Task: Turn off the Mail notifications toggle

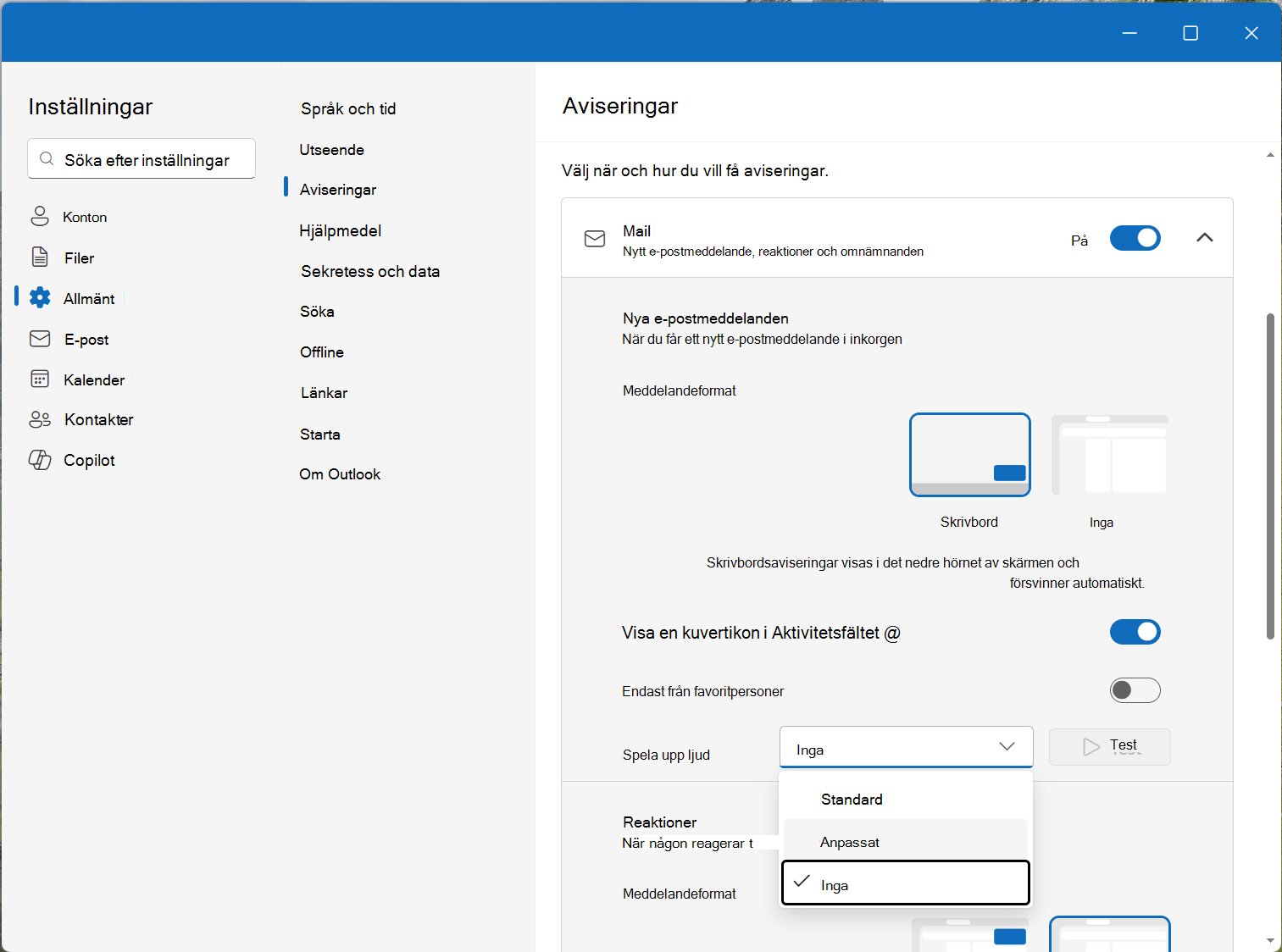Action: [1135, 238]
